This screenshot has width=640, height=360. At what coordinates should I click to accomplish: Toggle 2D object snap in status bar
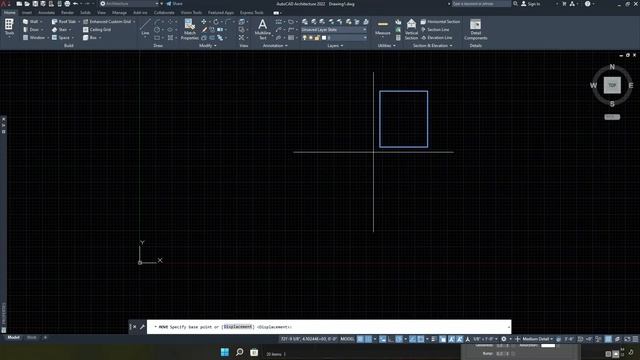[420, 339]
